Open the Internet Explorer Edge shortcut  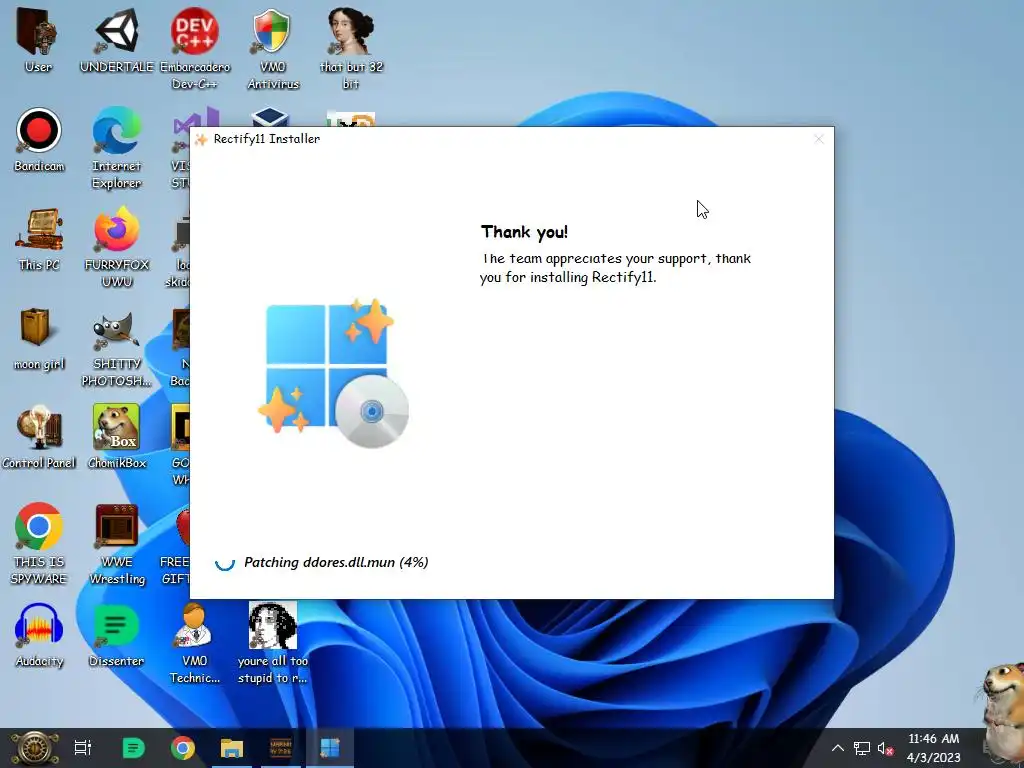click(x=116, y=148)
